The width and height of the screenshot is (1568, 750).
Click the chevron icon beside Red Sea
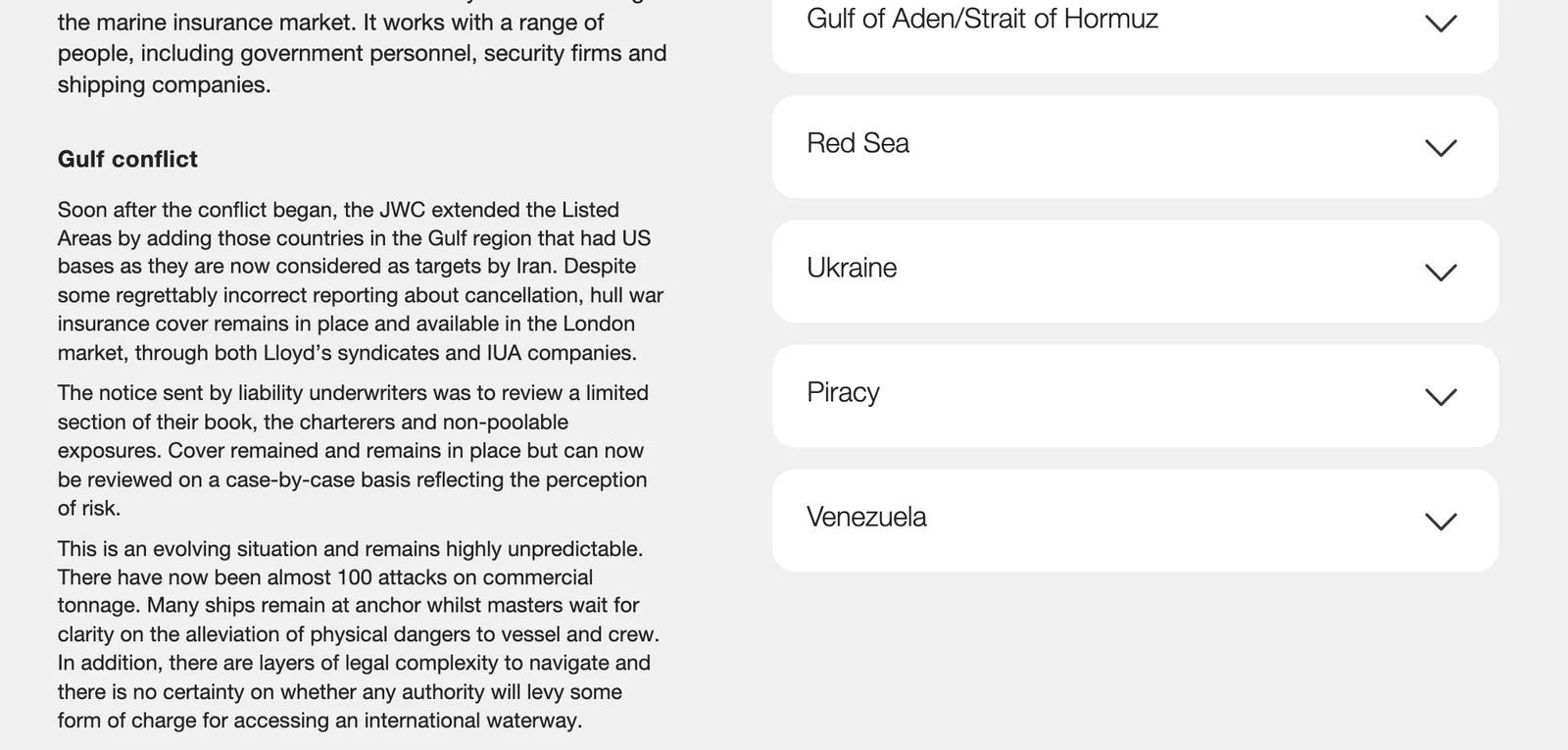coord(1441,148)
